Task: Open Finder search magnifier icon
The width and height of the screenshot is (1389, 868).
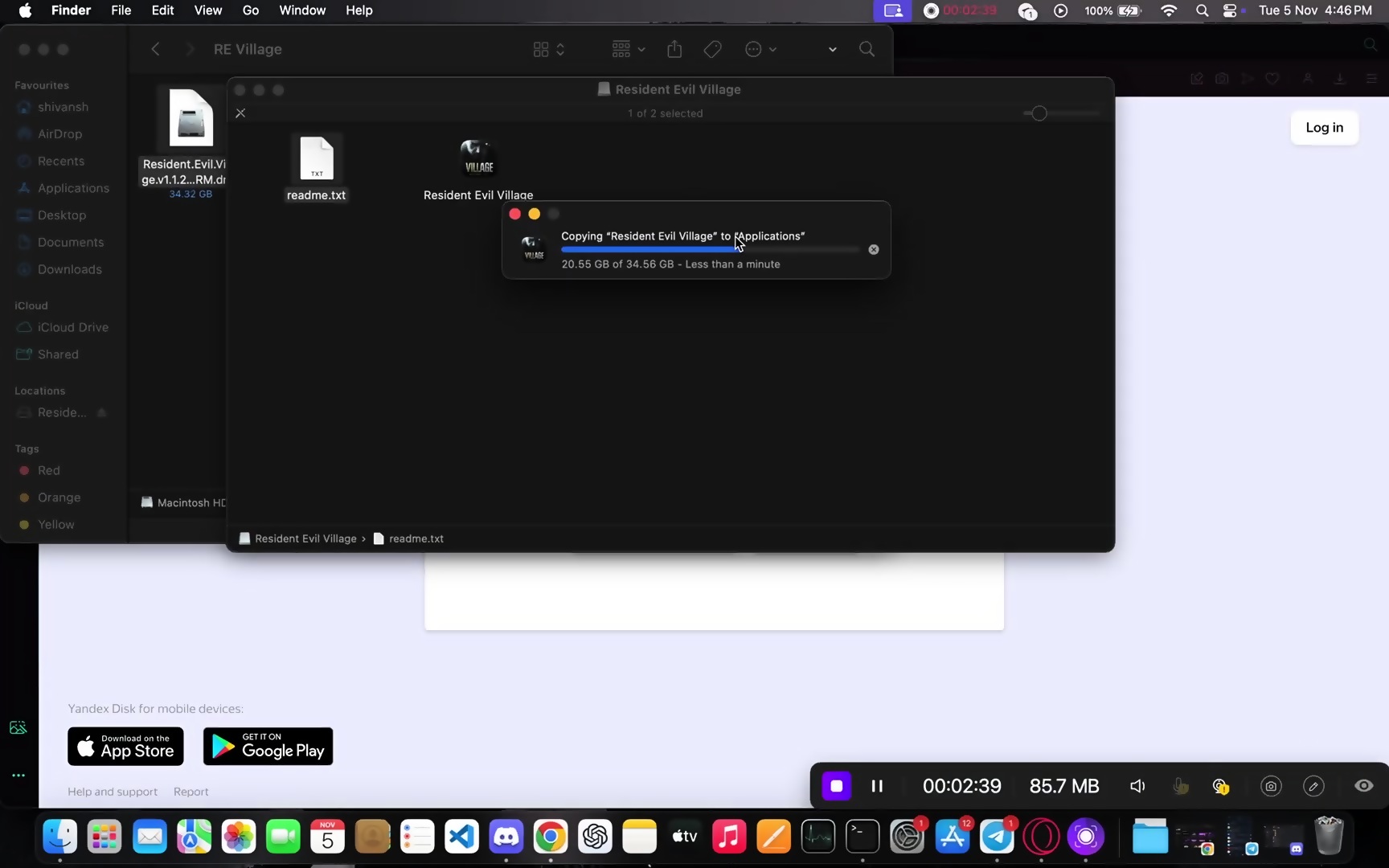Action: coord(867,50)
